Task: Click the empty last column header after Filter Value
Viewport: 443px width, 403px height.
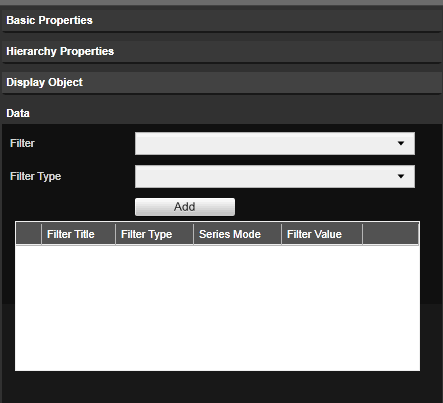Action: tap(390, 234)
